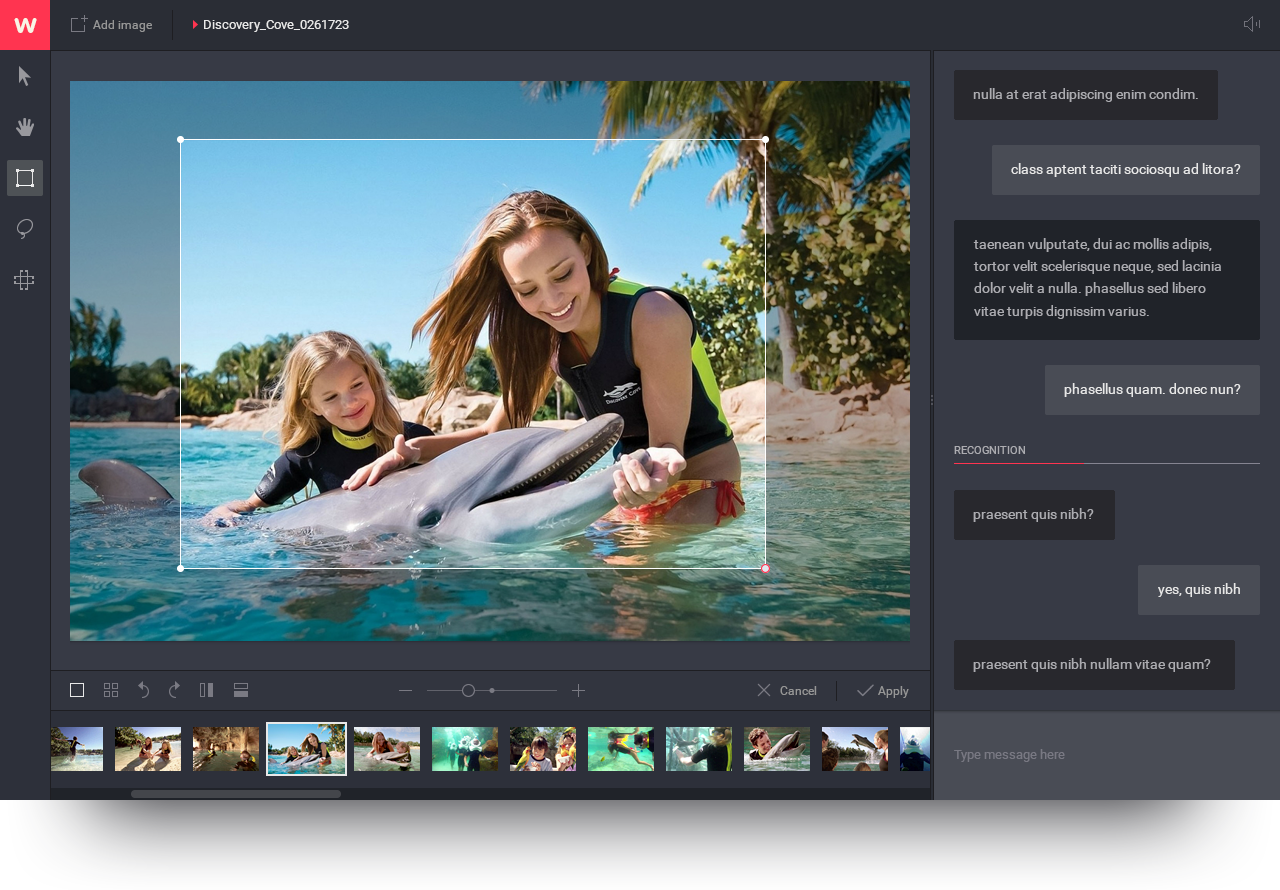
Task: Open thumbnail of diver facing aquarium fish
Action: 699,749
